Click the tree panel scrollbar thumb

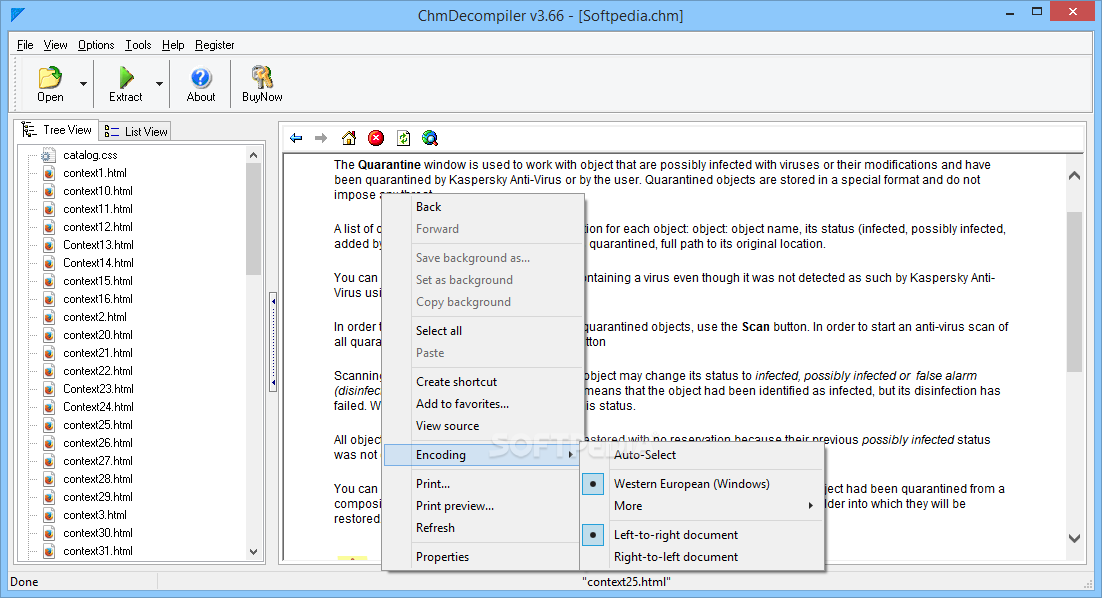click(x=254, y=219)
